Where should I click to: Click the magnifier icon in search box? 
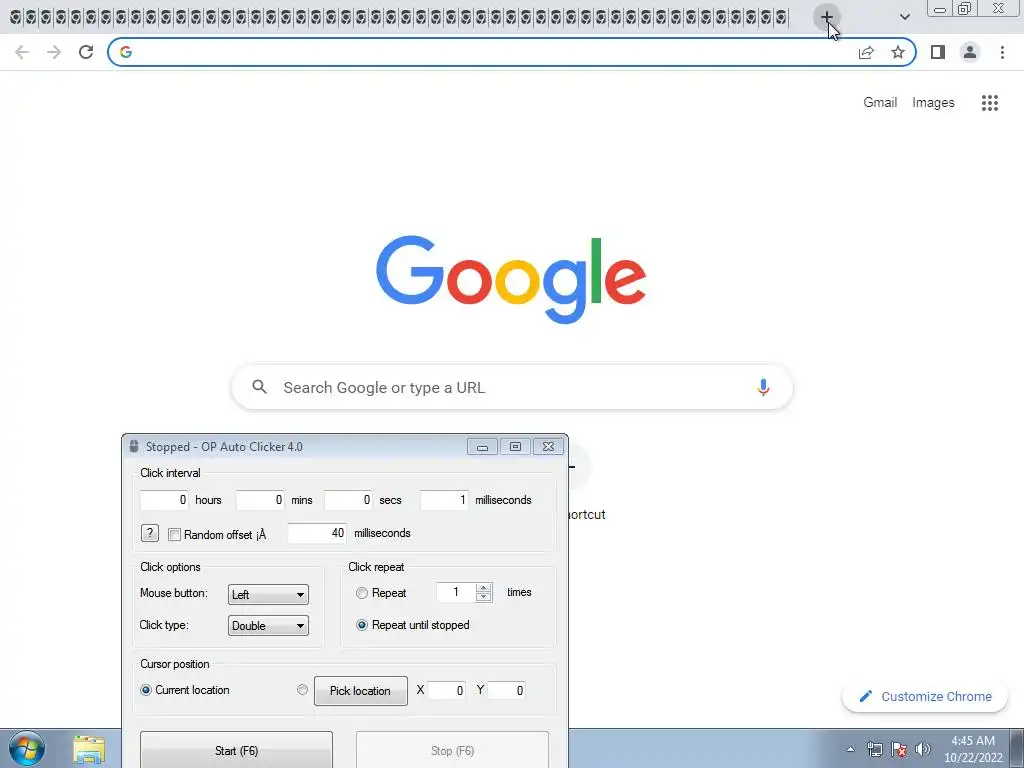tap(259, 387)
